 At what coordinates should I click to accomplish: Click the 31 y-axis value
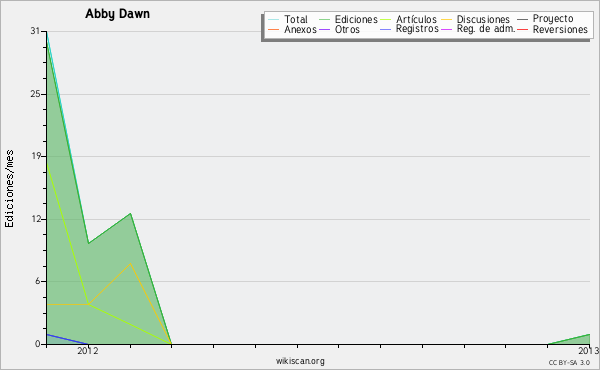pyautogui.click(x=35, y=31)
